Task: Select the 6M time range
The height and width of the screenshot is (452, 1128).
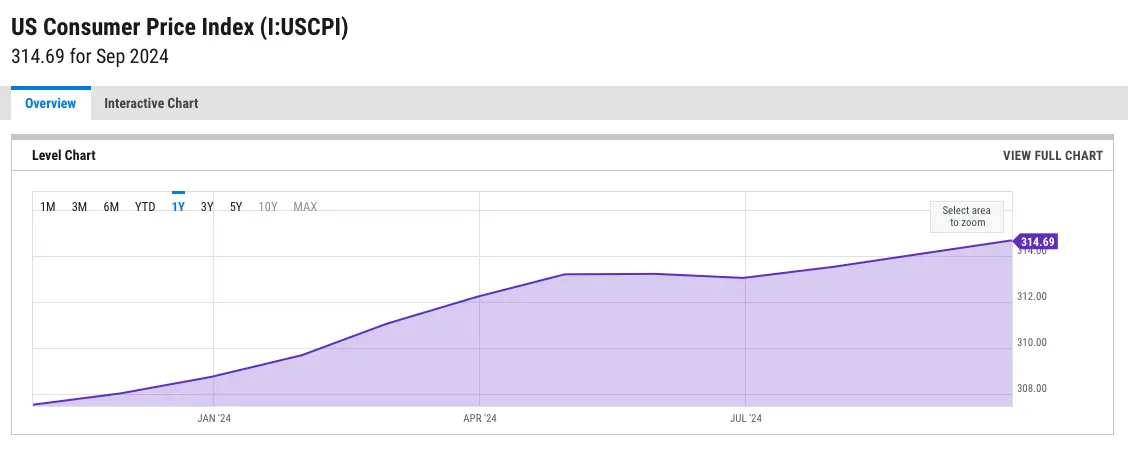Action: pos(111,207)
